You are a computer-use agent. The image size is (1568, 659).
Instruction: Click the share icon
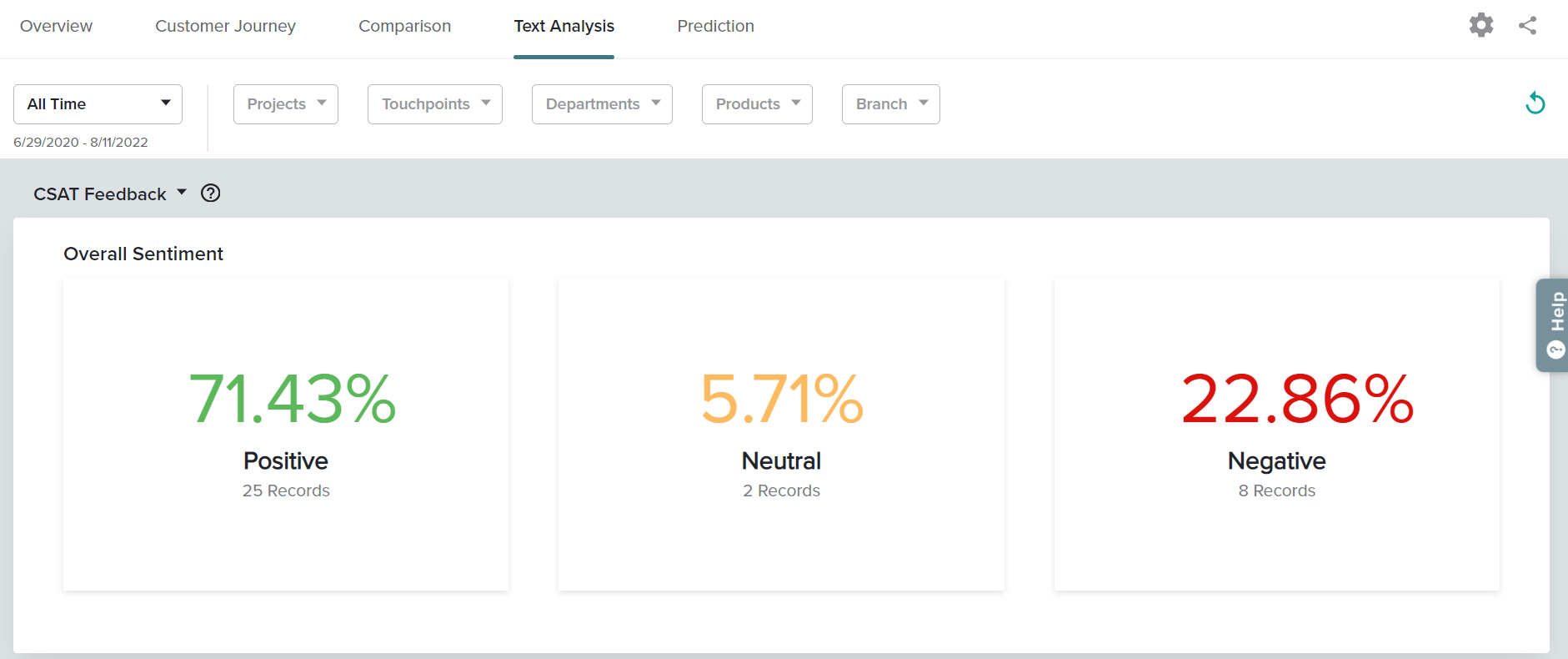(1527, 25)
